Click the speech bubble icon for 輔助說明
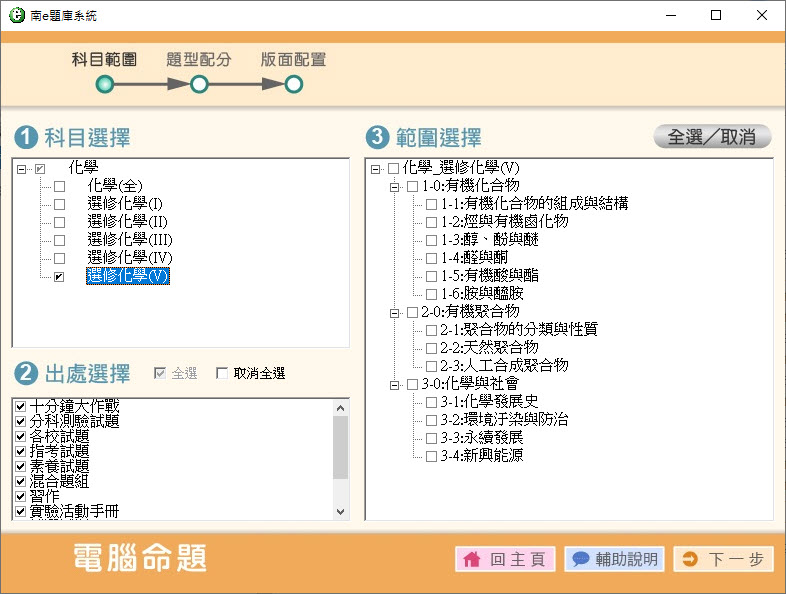The width and height of the screenshot is (786, 594). 581,560
